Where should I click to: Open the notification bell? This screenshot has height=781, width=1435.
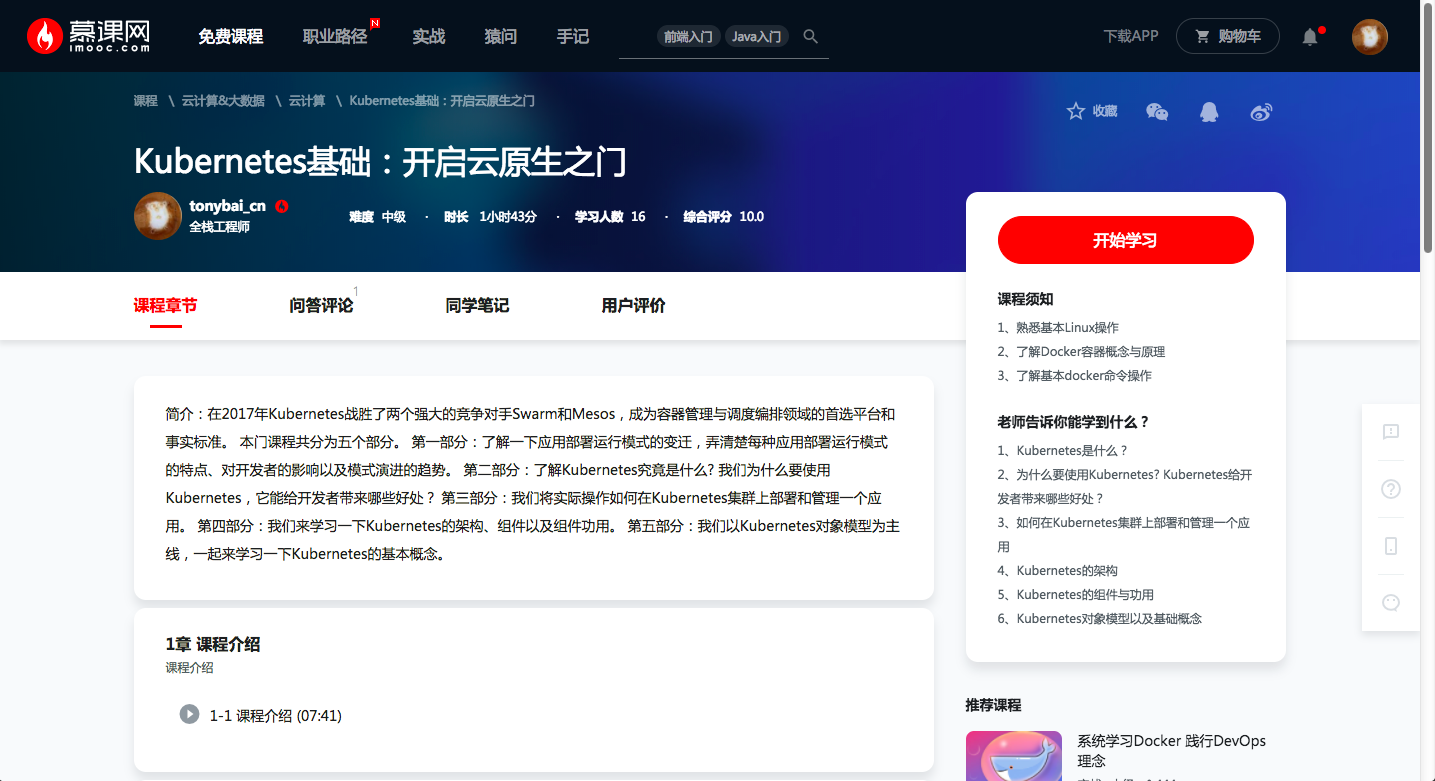pos(1310,37)
